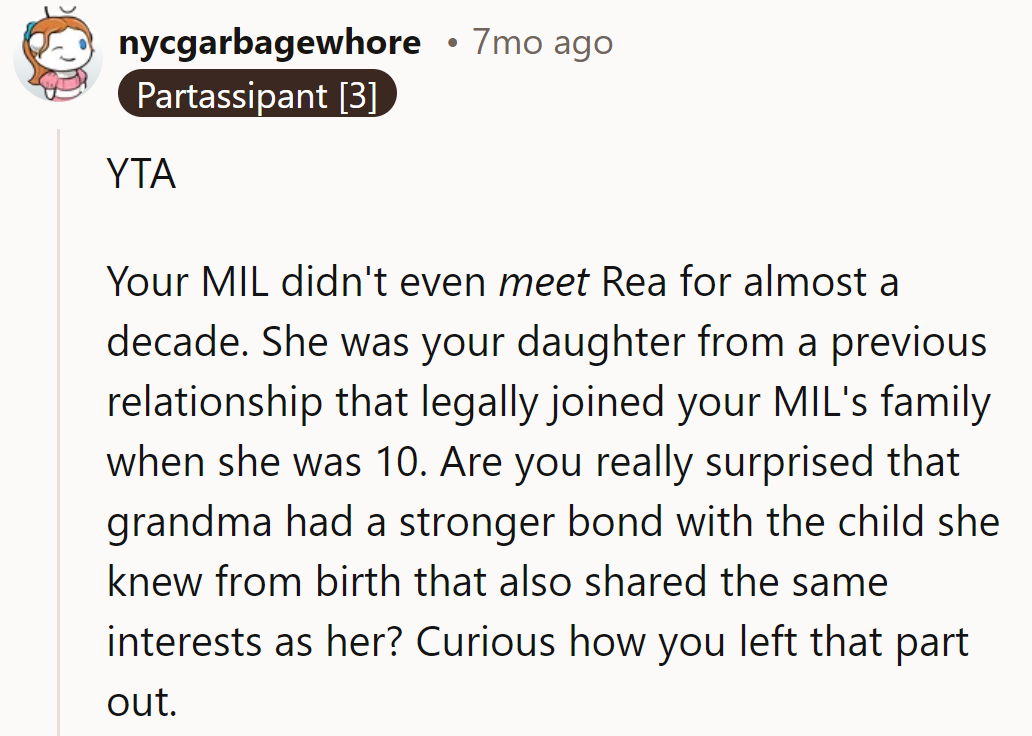1032x736 pixels.
Task: Click the final word "out." of the comment
Action: click(141, 702)
